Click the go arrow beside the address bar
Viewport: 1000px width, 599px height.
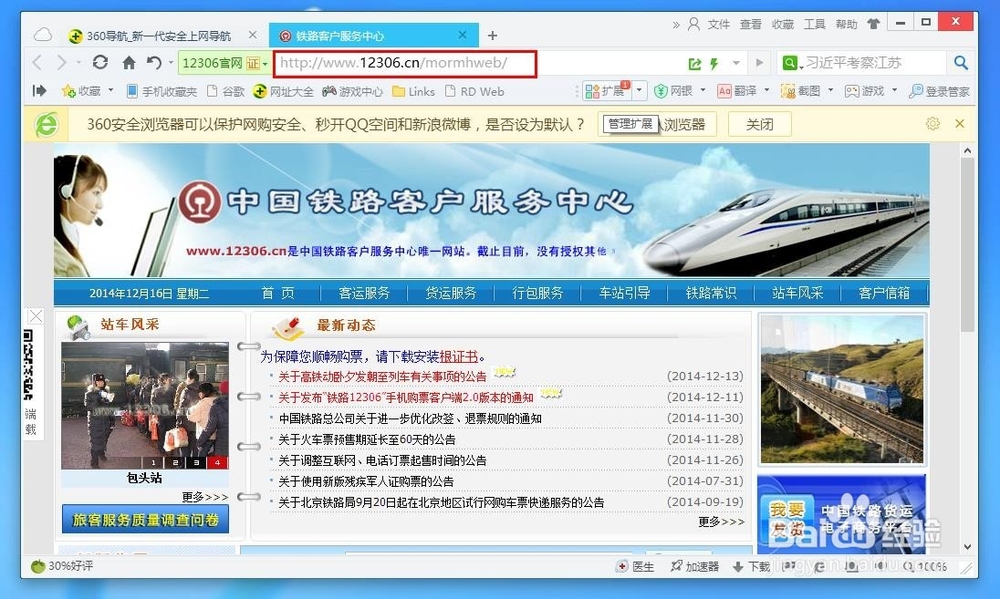click(x=759, y=63)
